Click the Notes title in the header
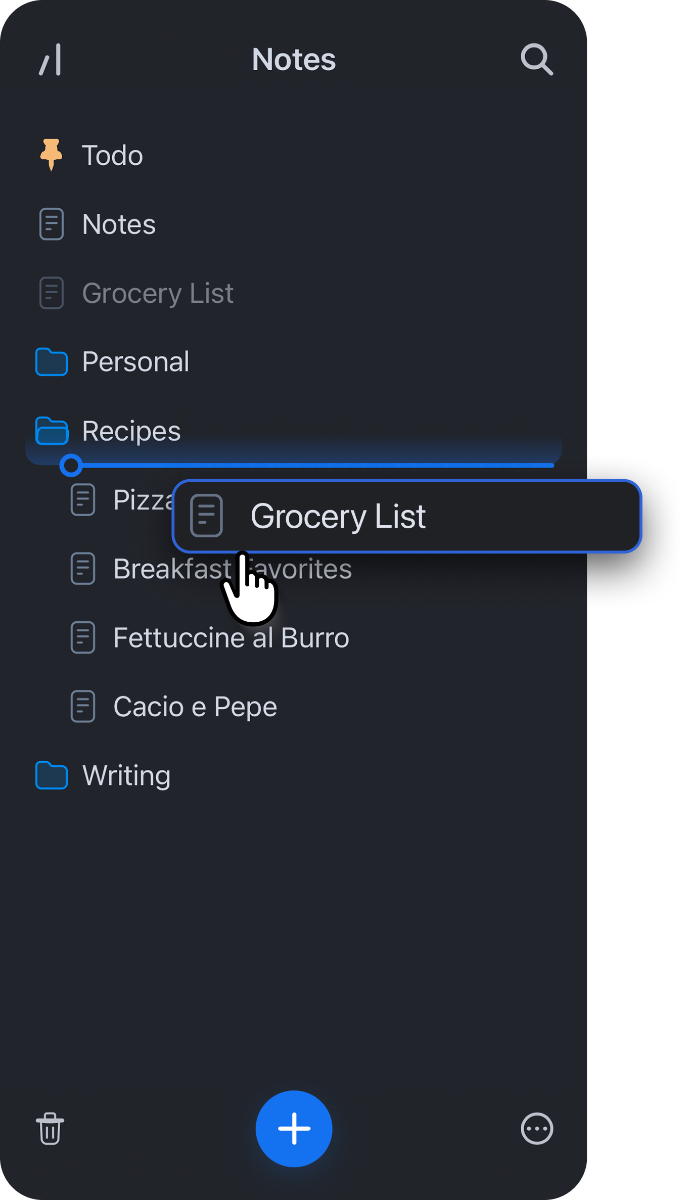This screenshot has height=1200, width=686. 294,60
